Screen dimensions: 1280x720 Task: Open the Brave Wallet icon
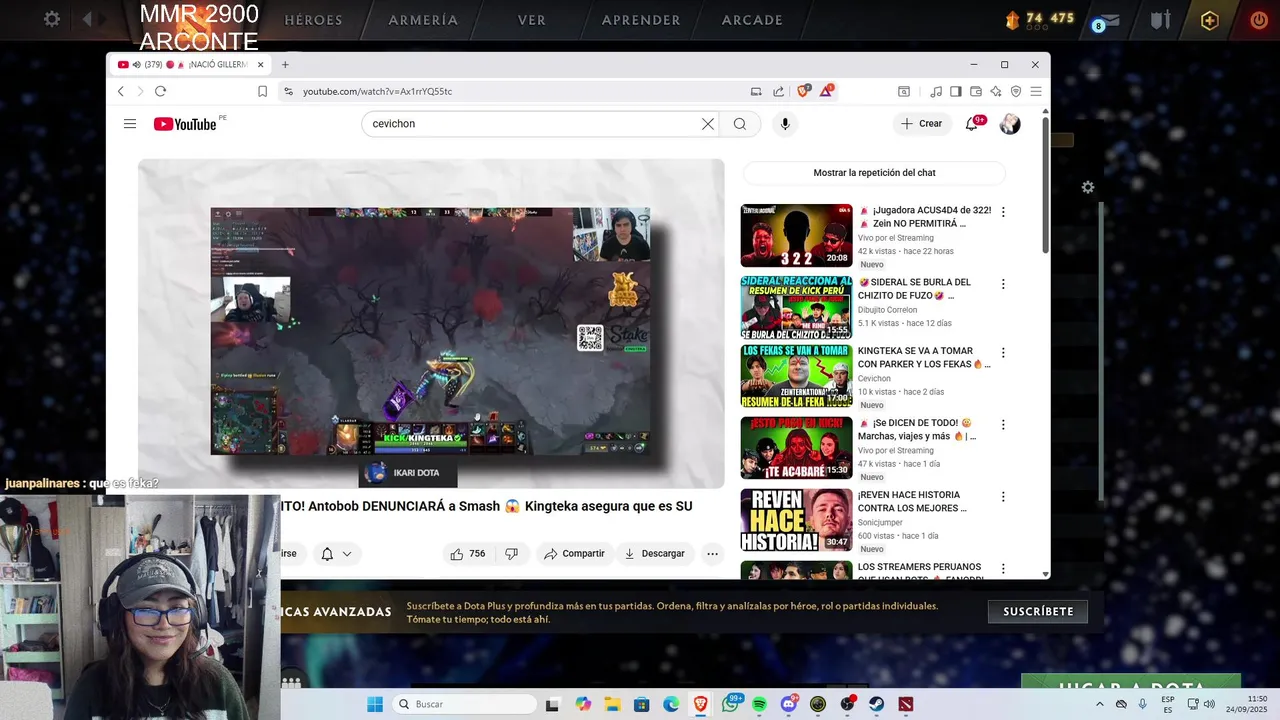(x=976, y=91)
